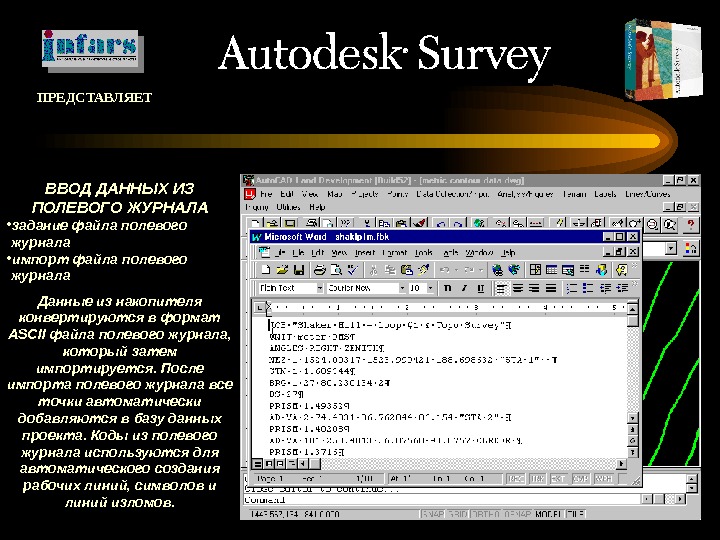Click the SNAP button in AutoCAD status bar

tap(433, 514)
